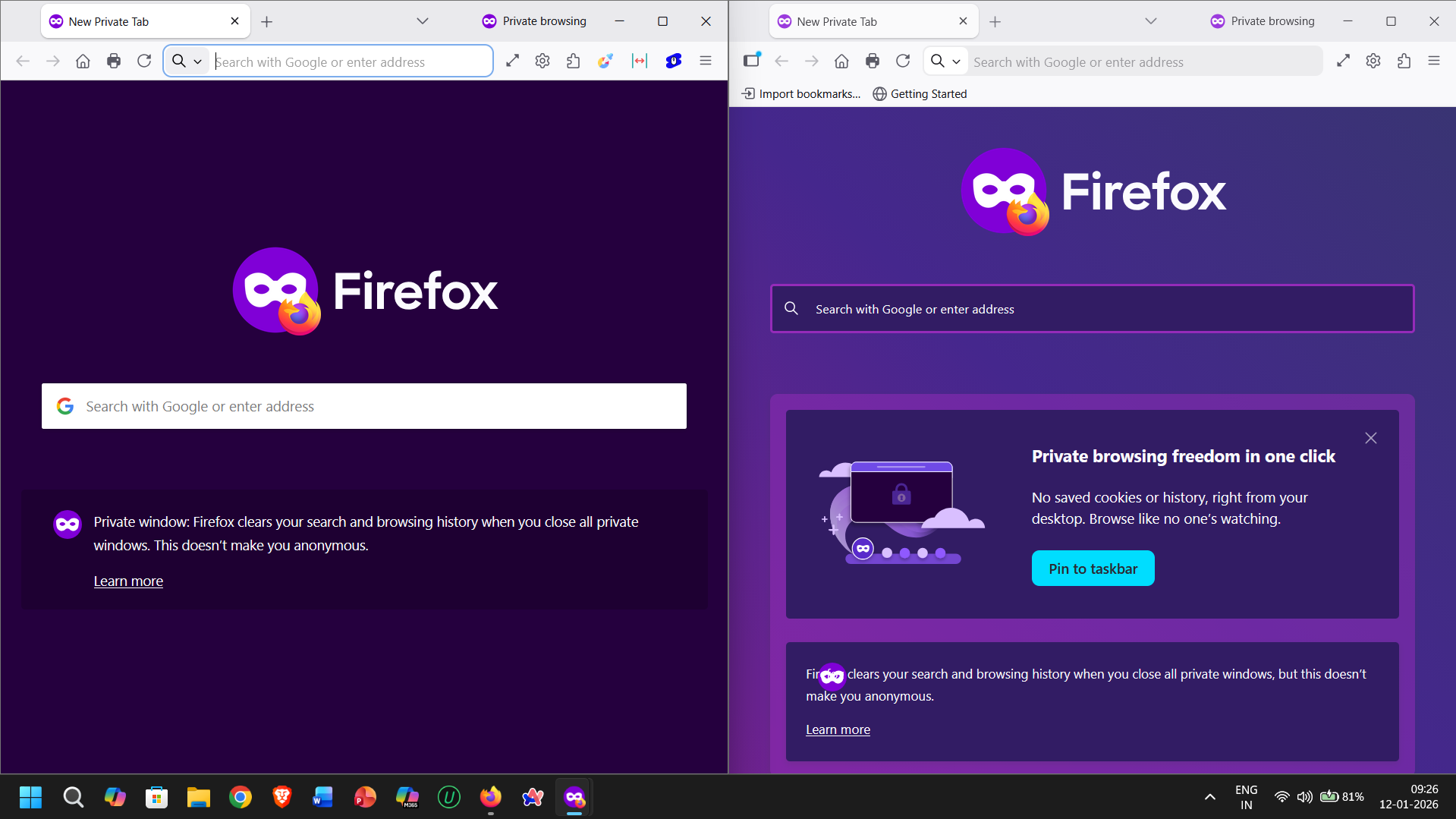Open Firefox View icon in right window
The width and height of the screenshot is (1456, 819).
[752, 61]
